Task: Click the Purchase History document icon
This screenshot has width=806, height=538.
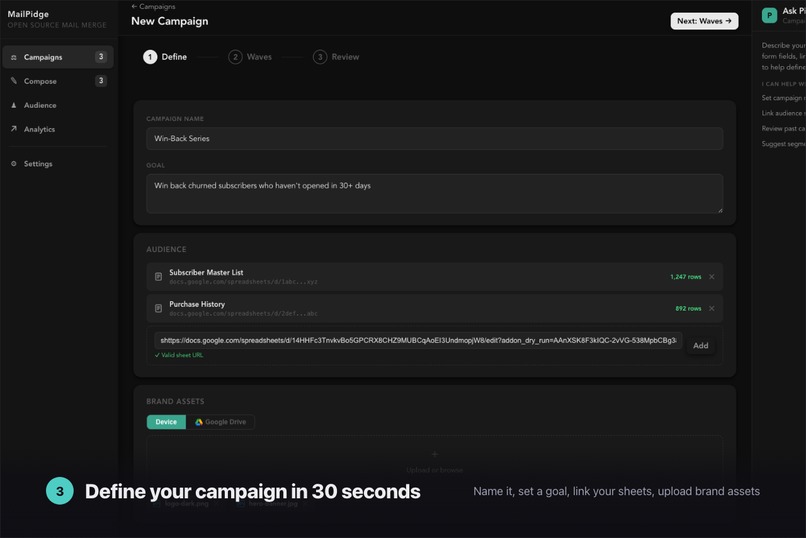Action: click(x=158, y=309)
